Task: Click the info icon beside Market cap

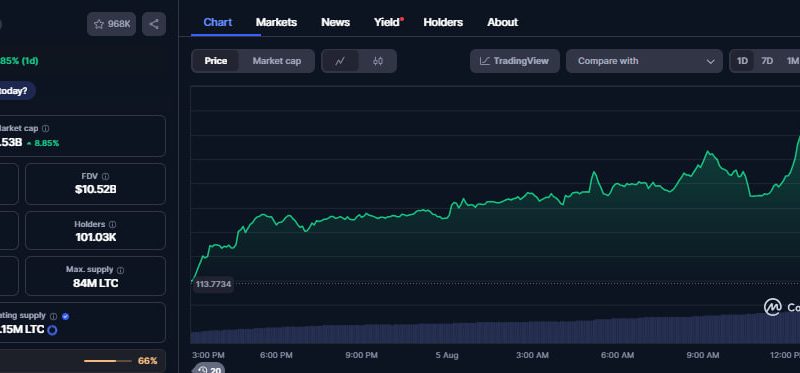Action: pyautogui.click(x=45, y=129)
